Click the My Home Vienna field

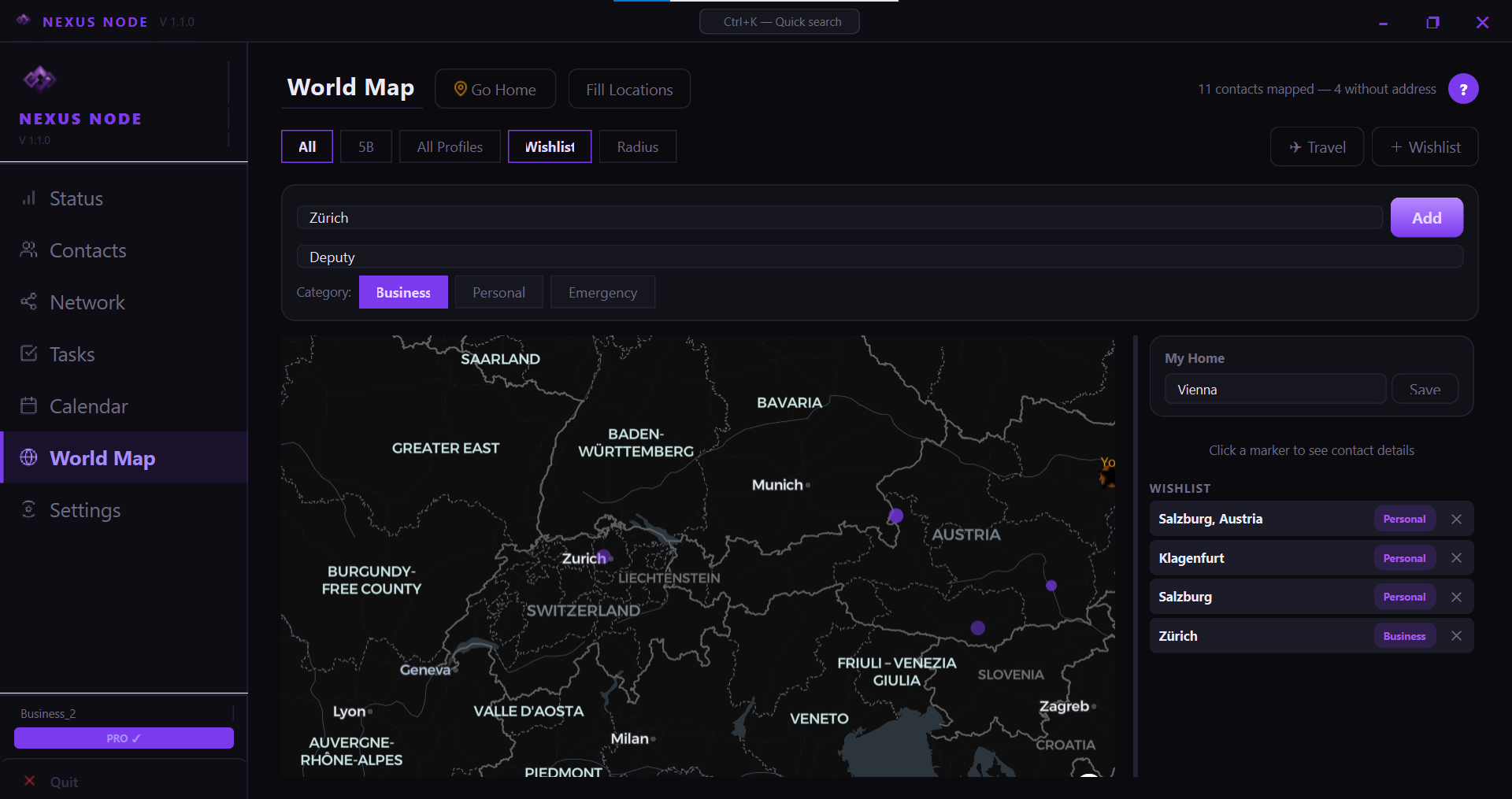[x=1275, y=389]
